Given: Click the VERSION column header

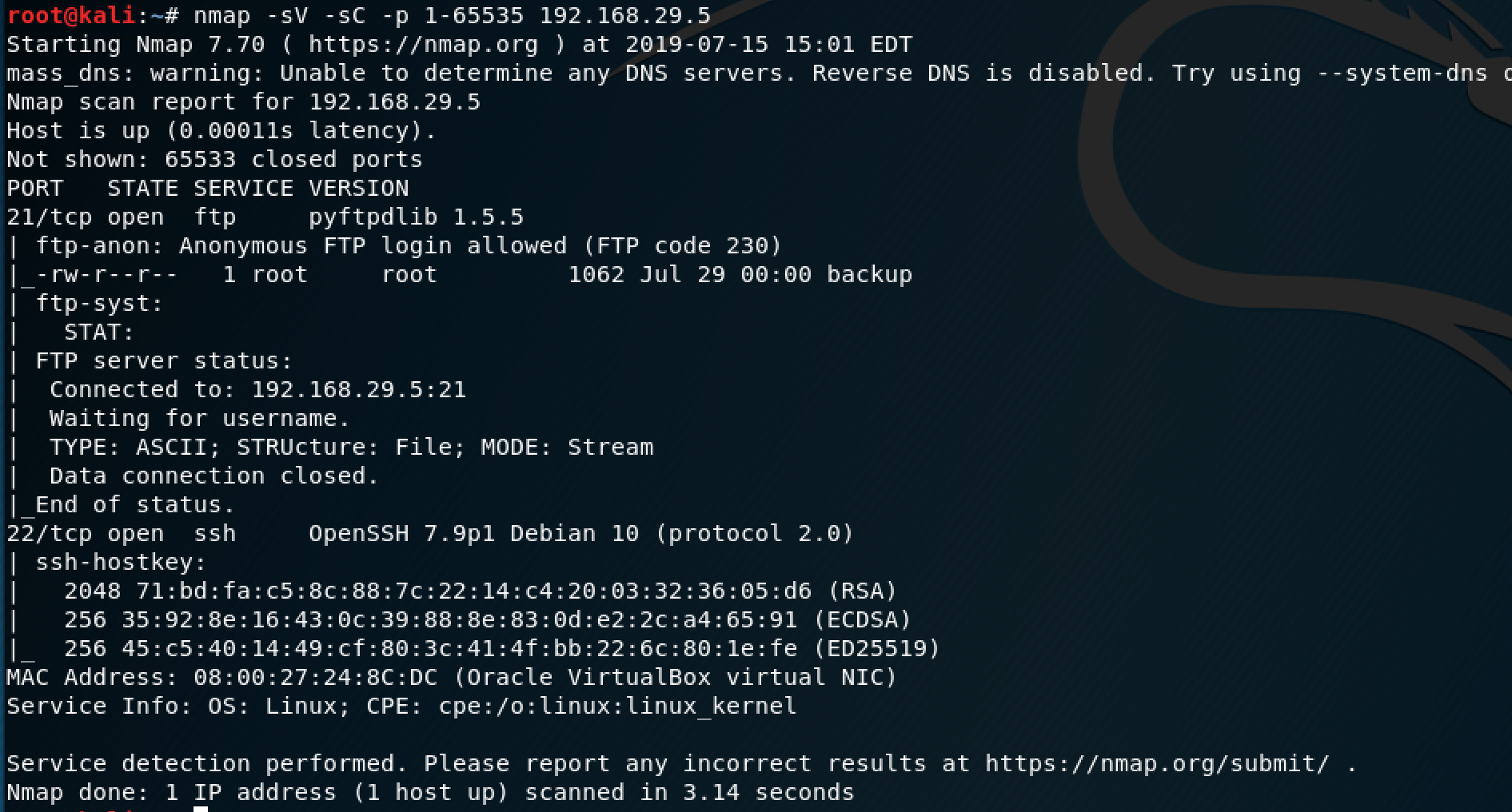Looking at the screenshot, I should tap(359, 189).
